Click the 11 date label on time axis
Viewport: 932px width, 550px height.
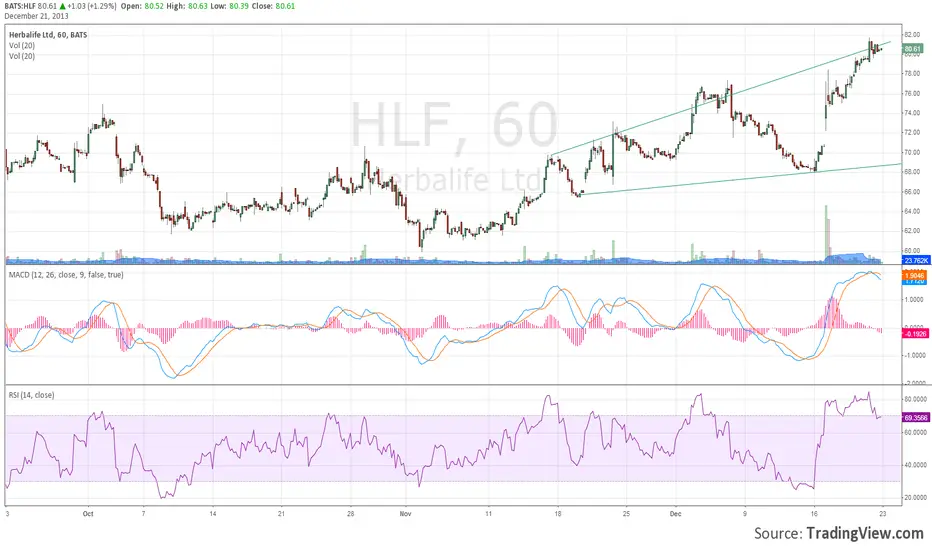point(489,513)
